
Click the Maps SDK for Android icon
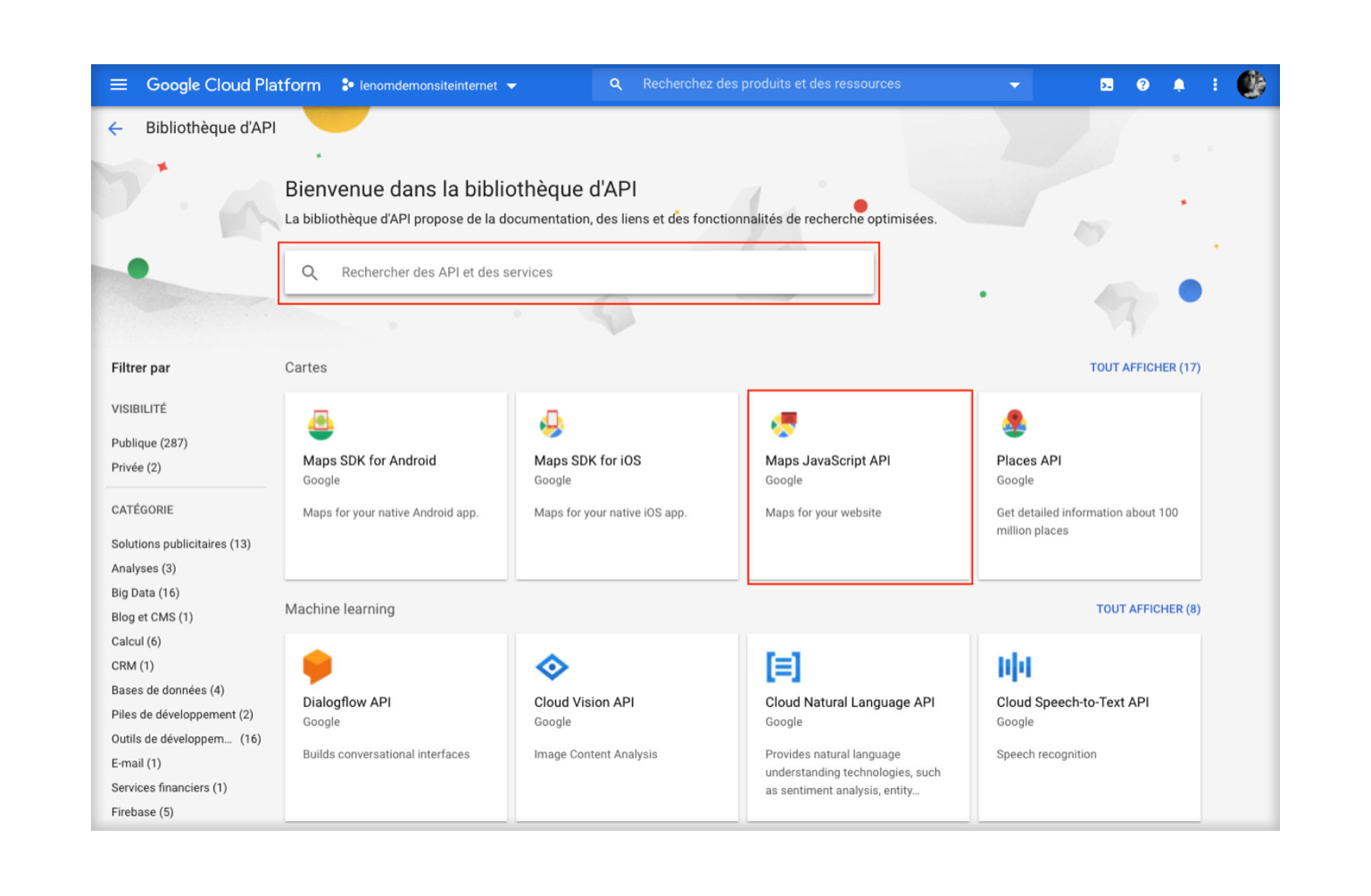point(321,425)
